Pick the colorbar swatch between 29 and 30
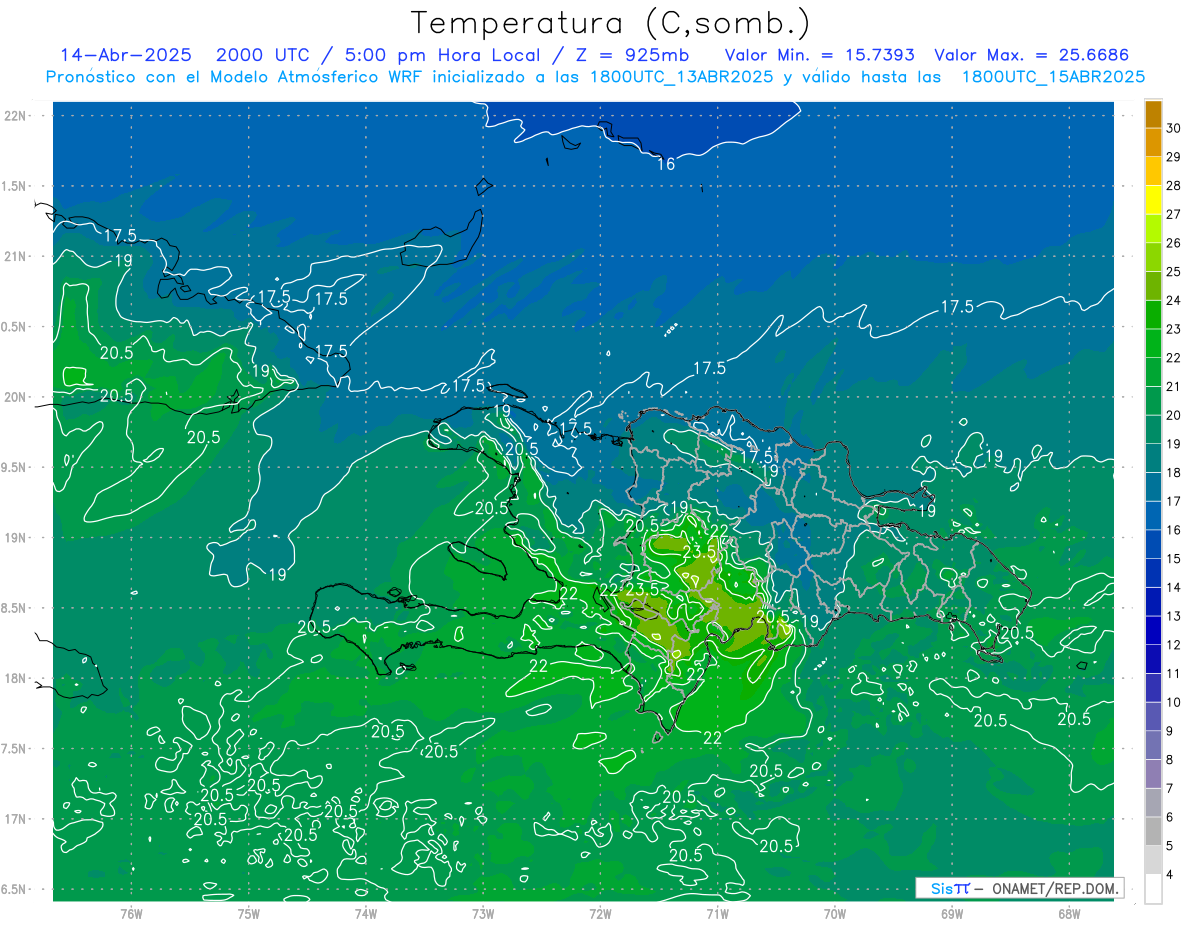 point(1154,143)
